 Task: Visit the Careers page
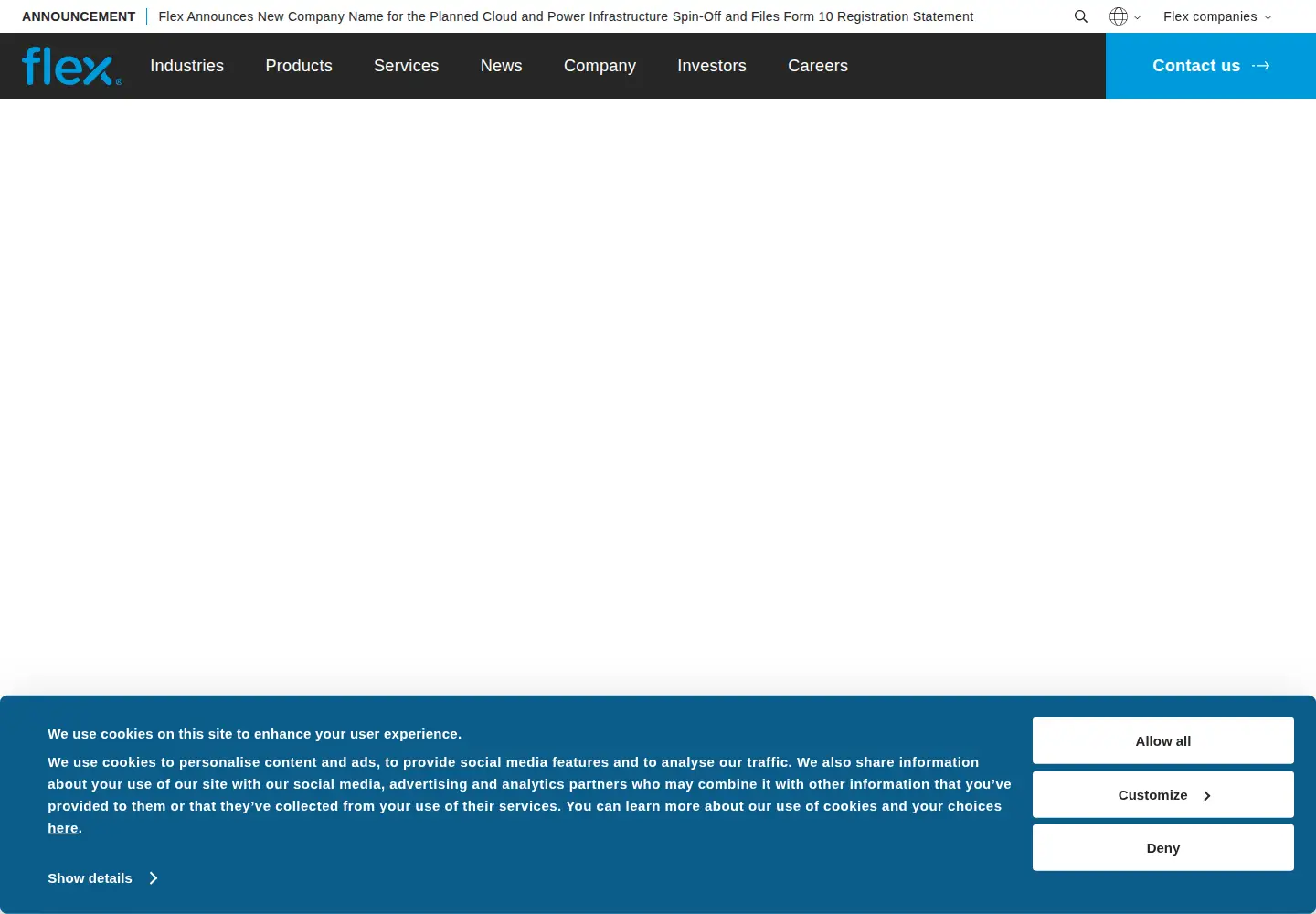[x=818, y=66]
